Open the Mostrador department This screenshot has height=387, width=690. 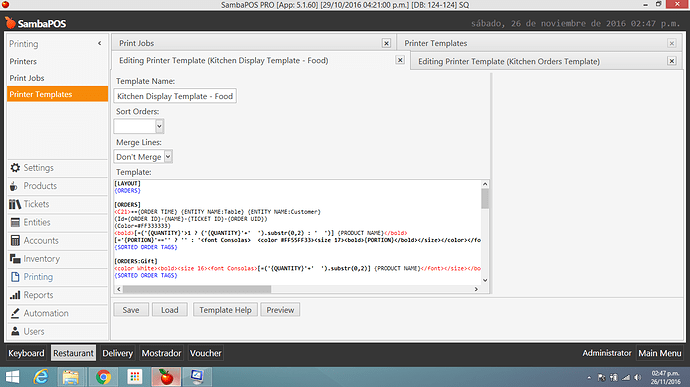coord(161,353)
